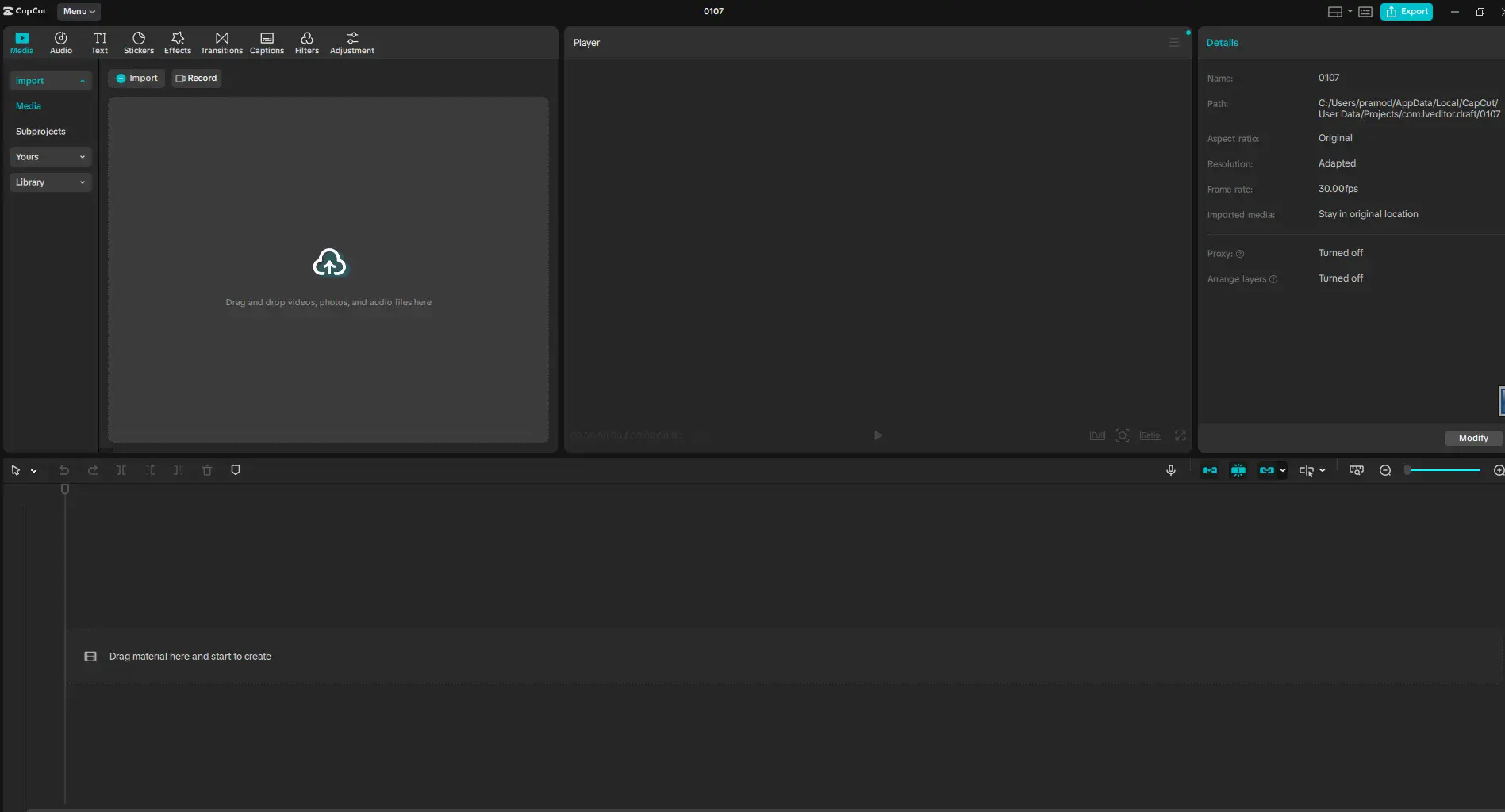1505x812 pixels.
Task: Open the Stickers panel
Action: (138, 43)
